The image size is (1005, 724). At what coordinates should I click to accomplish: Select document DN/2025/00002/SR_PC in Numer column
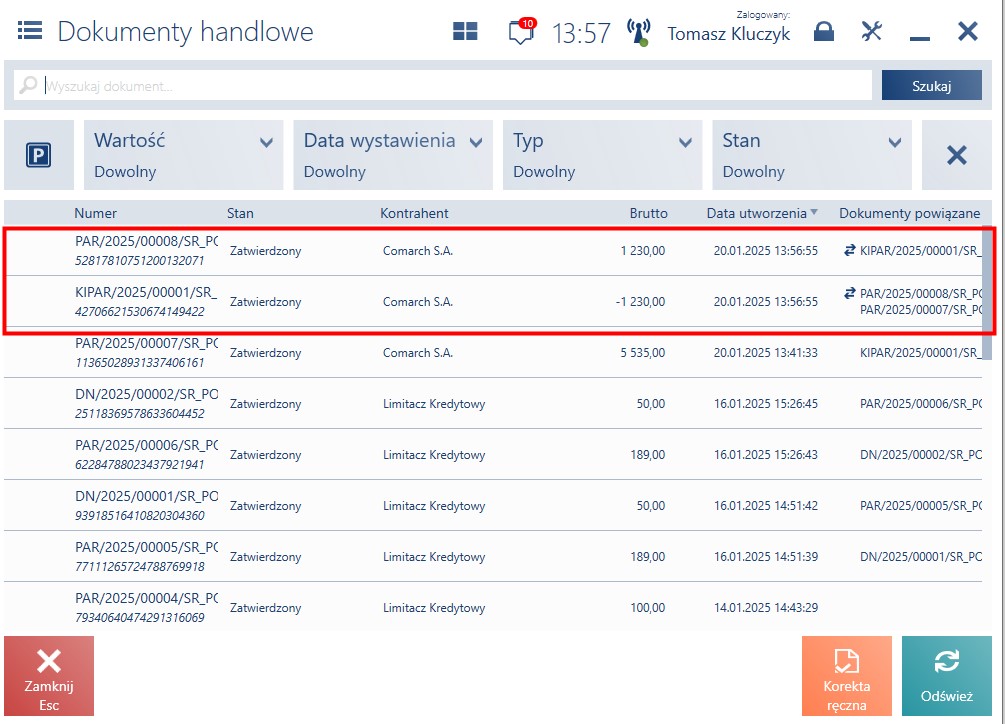[x=146, y=395]
